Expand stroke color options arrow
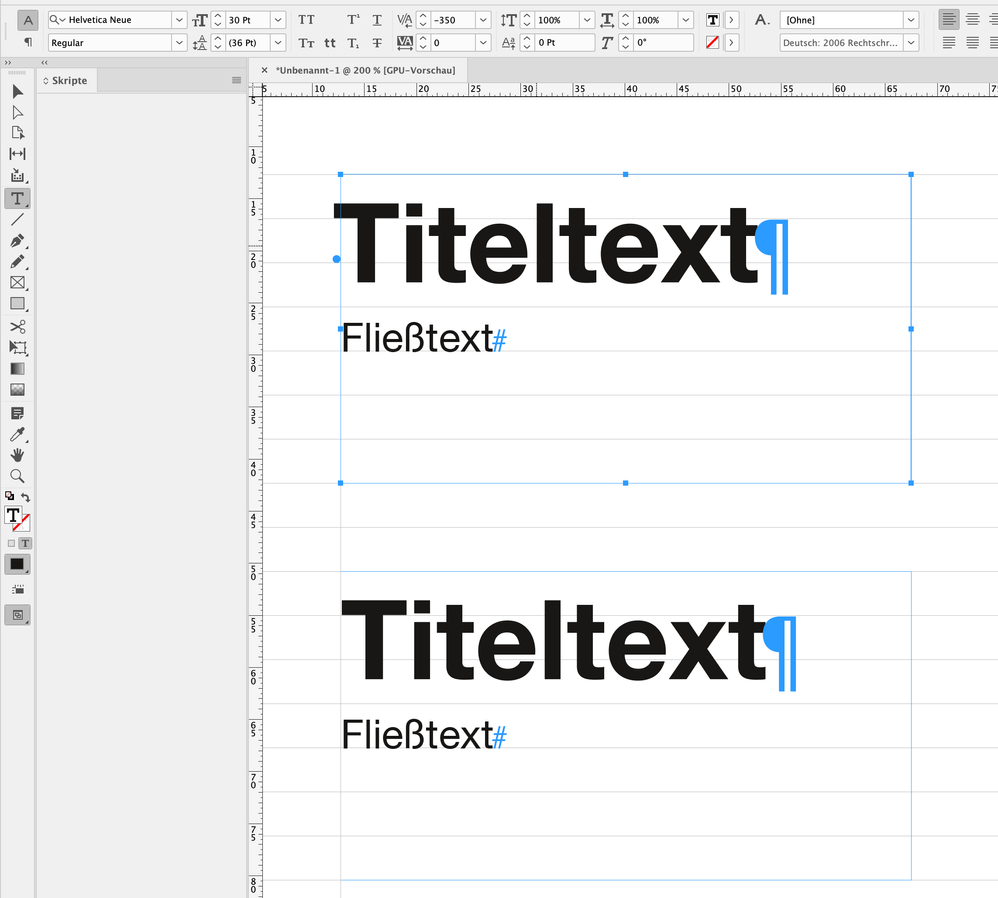Image resolution: width=998 pixels, height=898 pixels. tap(731, 43)
